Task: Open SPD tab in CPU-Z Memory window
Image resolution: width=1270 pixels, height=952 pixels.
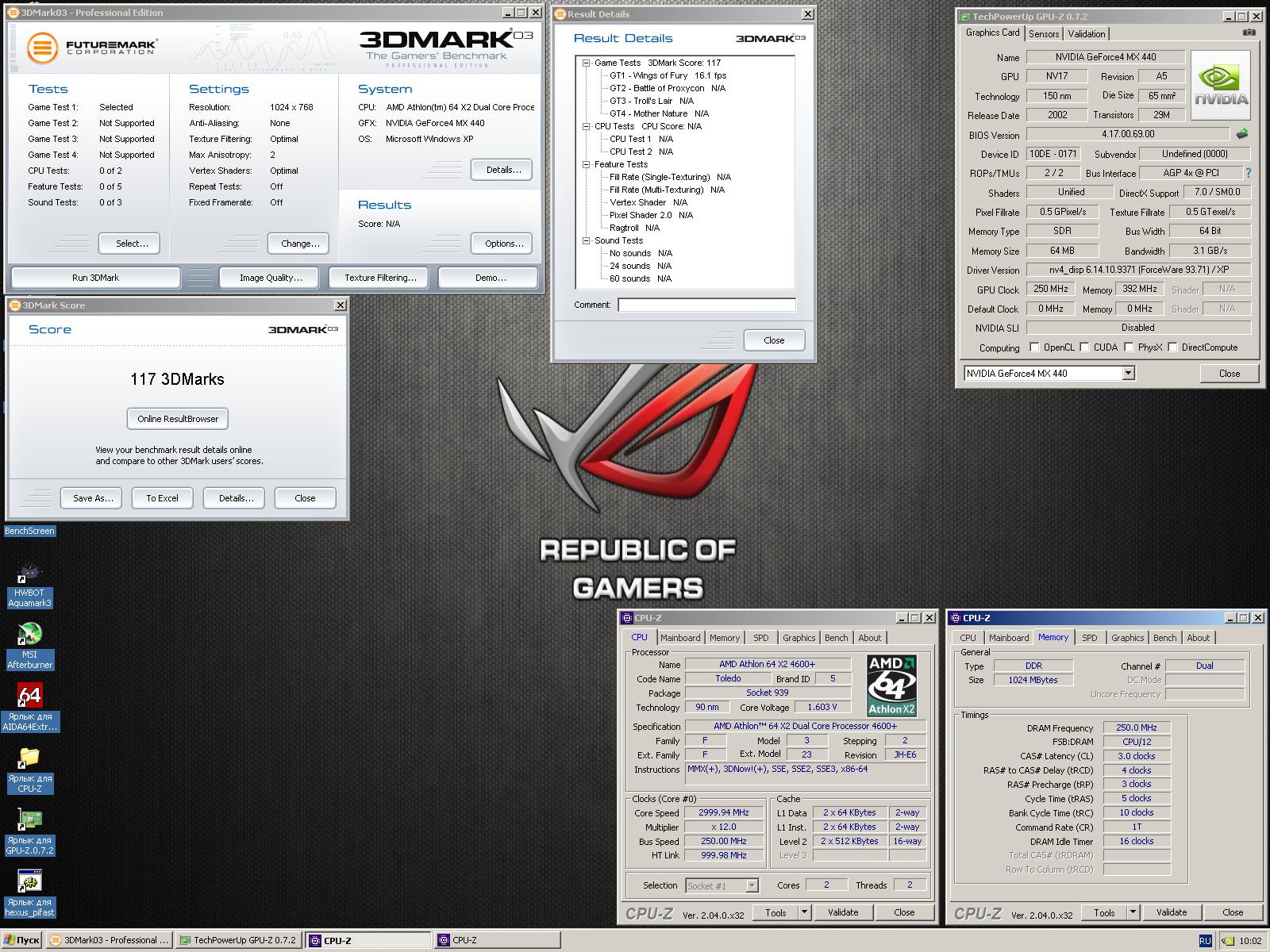Action: [1090, 638]
